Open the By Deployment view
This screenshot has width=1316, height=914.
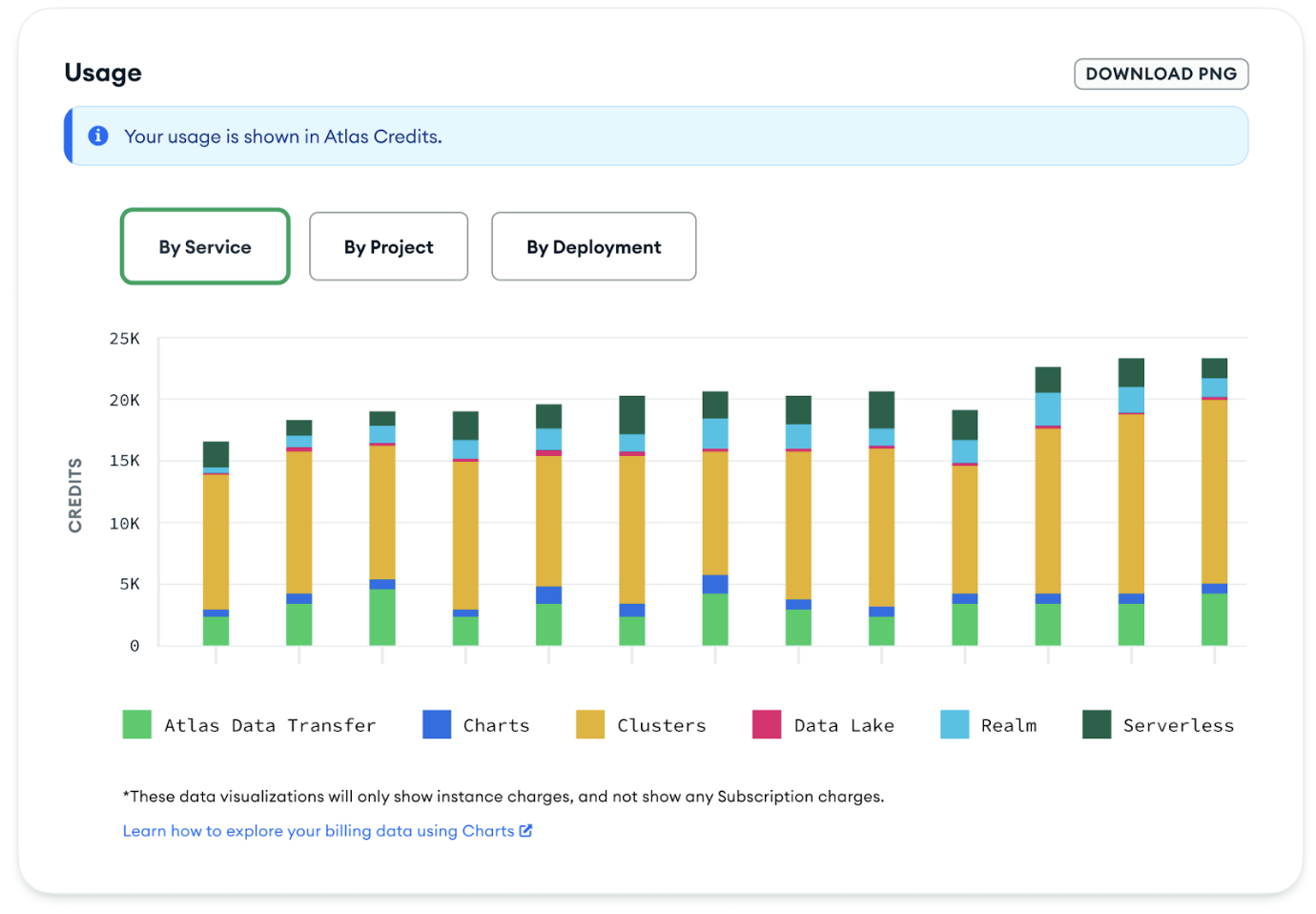coord(593,247)
